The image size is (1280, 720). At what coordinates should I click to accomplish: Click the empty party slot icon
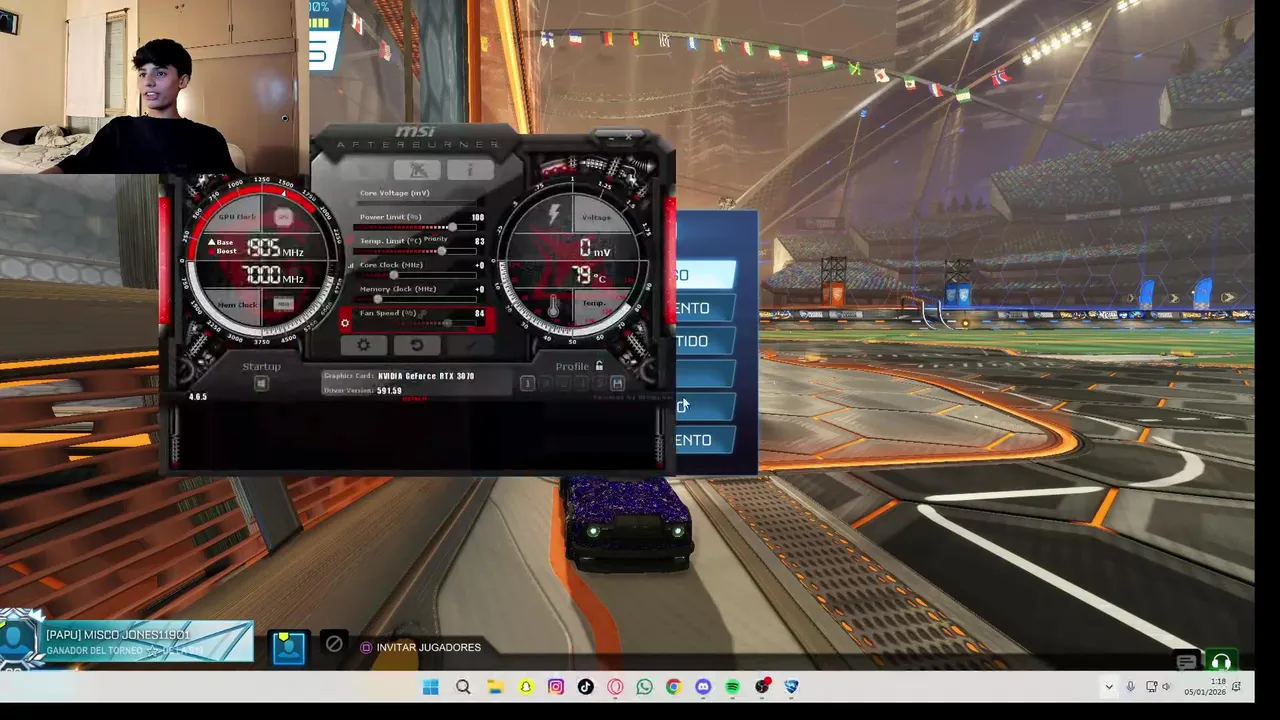click(x=334, y=645)
